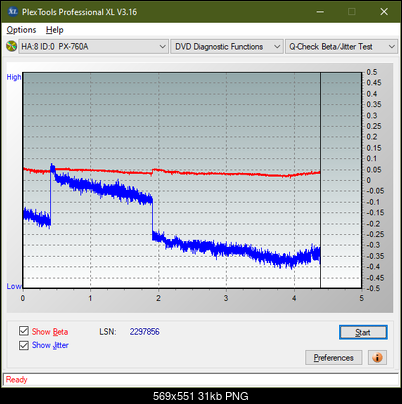The height and width of the screenshot is (404, 402).
Task: Click the High label on the graph axis
Action: click(14, 77)
